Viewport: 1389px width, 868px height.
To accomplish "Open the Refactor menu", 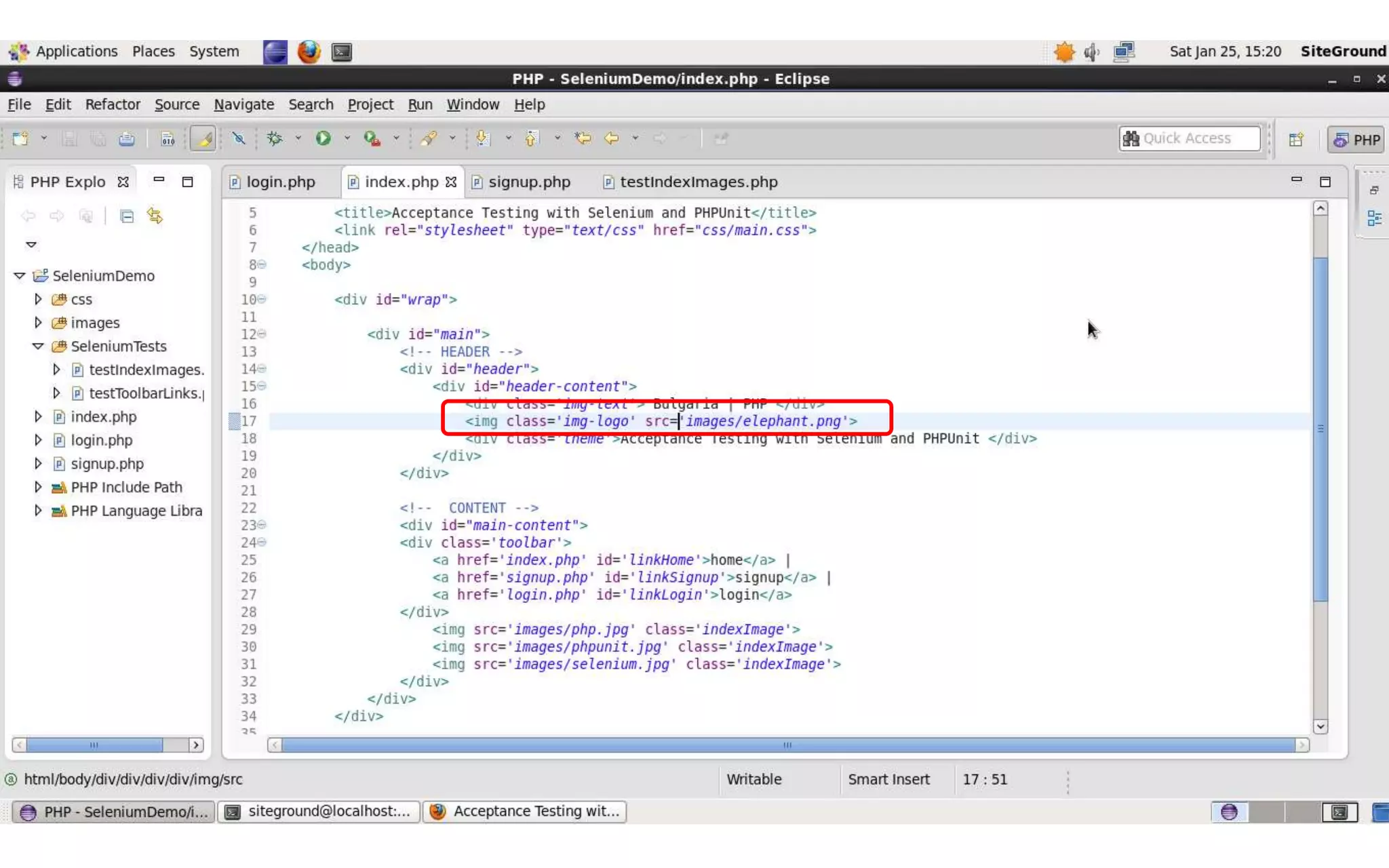I will pos(113,104).
